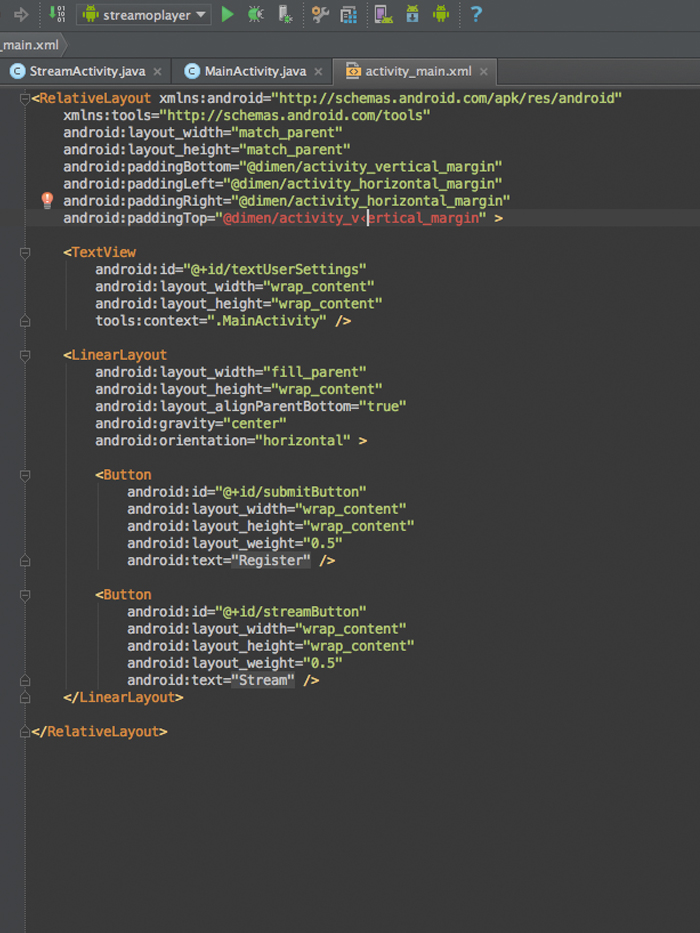The height and width of the screenshot is (933, 700).
Task: Click the red activity_vertical_margin paddingTop value
Action: [350, 218]
